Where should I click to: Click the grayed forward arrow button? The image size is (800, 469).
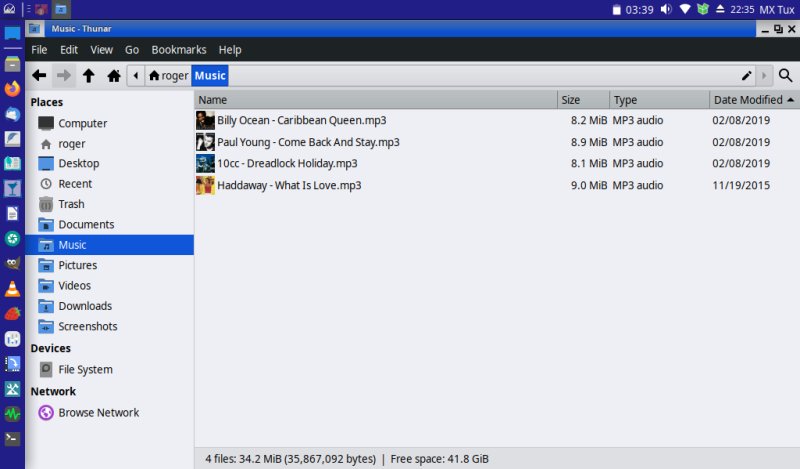(64, 76)
